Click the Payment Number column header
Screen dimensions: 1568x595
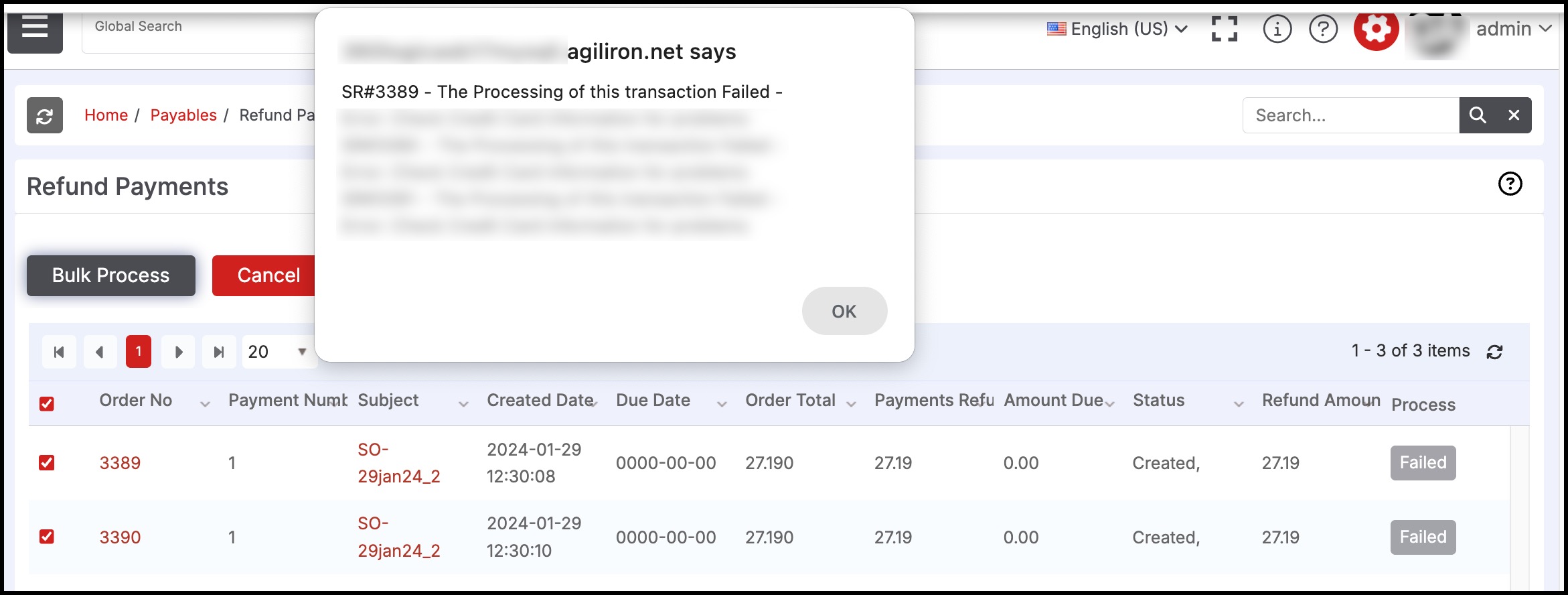click(x=288, y=400)
